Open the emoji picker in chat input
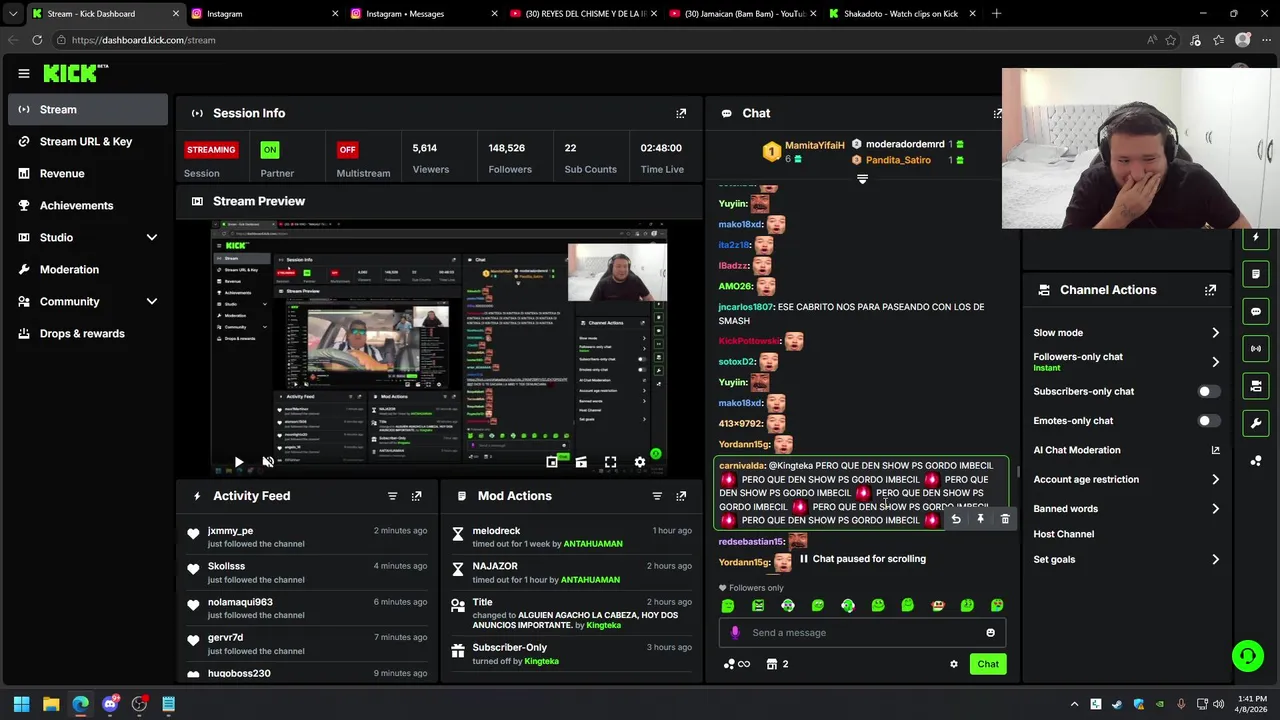The height and width of the screenshot is (720, 1280). pyautogui.click(x=990, y=632)
